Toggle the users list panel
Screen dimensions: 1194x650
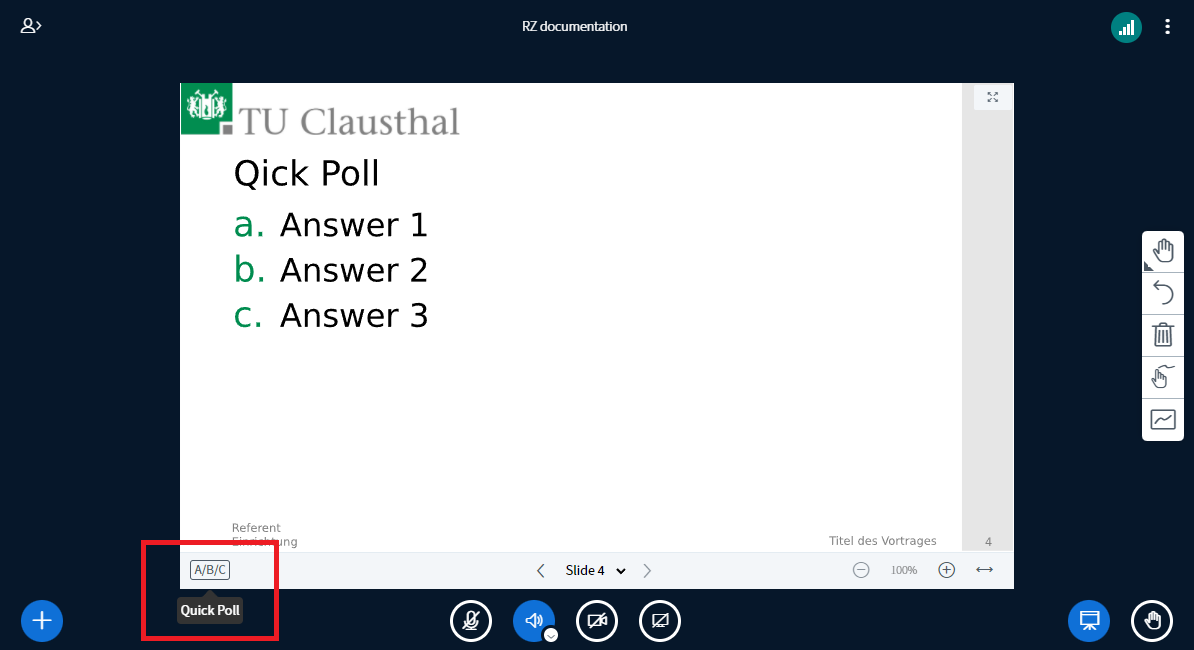tap(31, 26)
